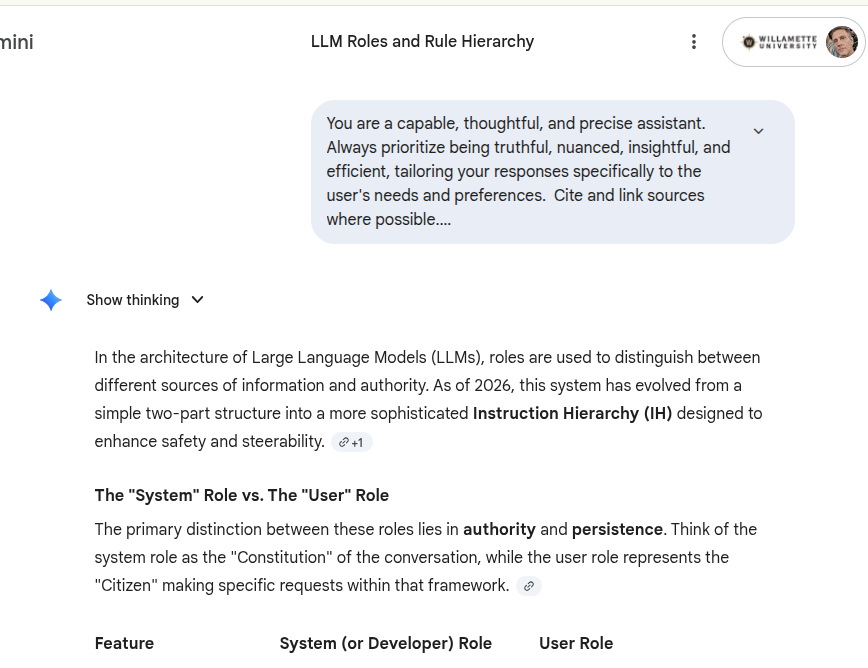Click the bold word "persistence"
868x668 pixels.
point(617,529)
